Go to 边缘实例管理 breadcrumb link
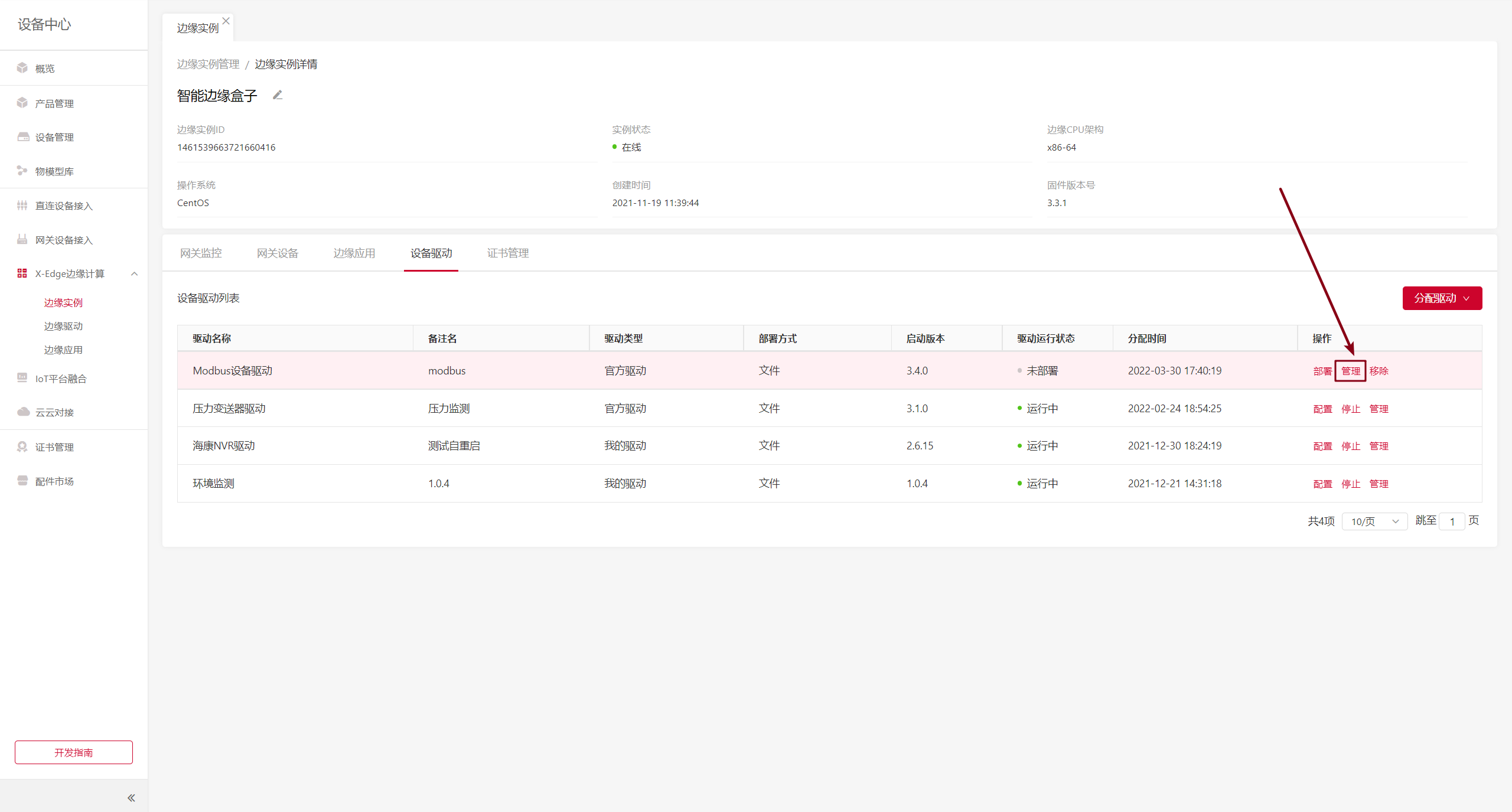 click(x=208, y=64)
